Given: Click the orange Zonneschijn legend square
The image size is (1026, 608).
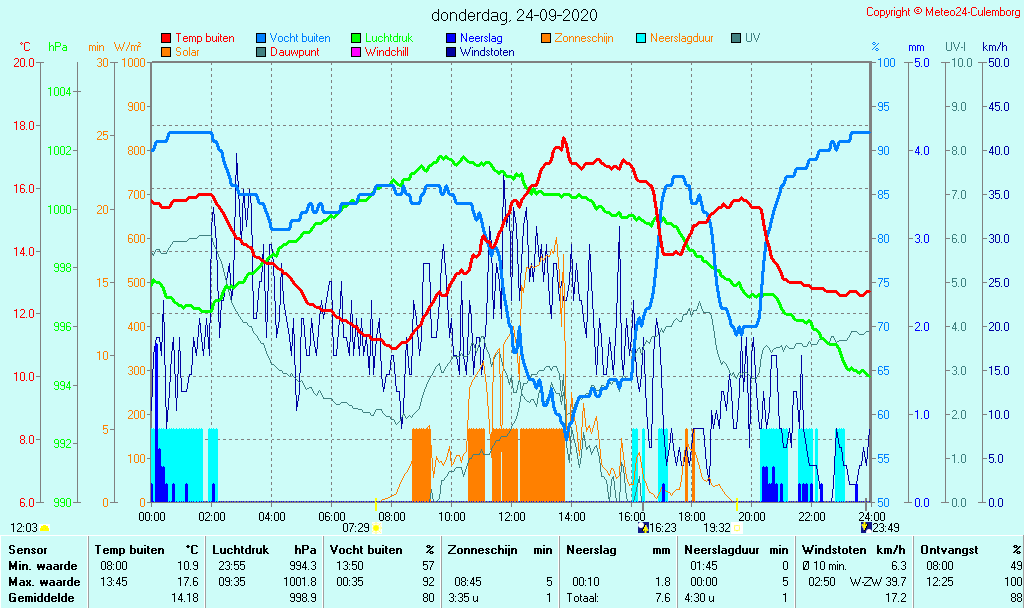Looking at the screenshot, I should pos(546,38).
